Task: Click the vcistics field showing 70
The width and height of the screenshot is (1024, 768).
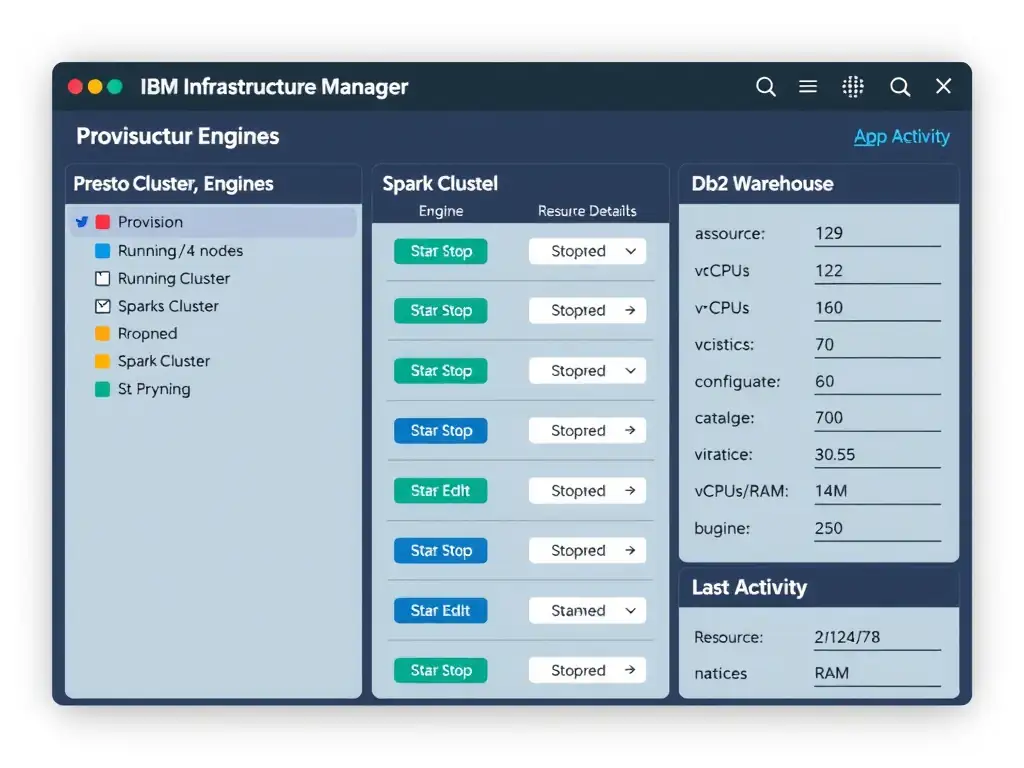Action: coord(877,345)
